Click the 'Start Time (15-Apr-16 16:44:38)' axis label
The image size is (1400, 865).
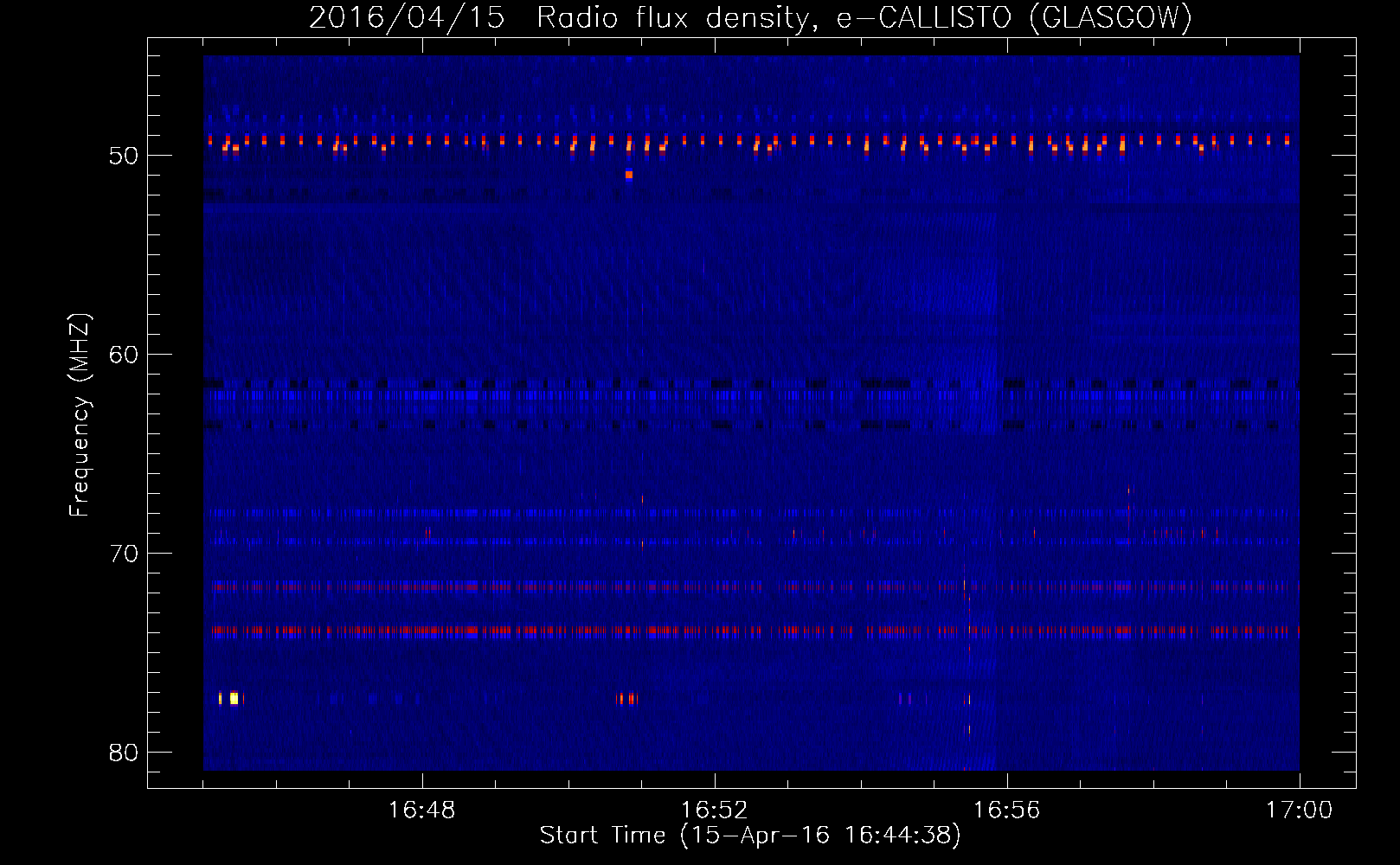750,836
